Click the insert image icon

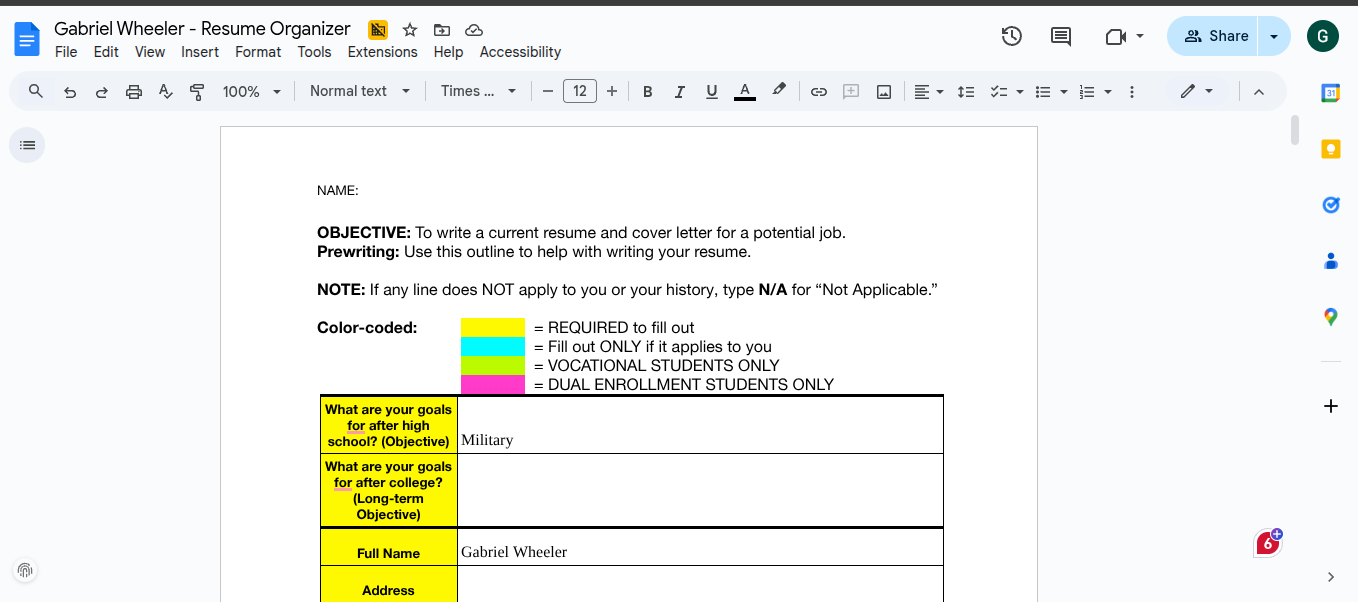(884, 92)
